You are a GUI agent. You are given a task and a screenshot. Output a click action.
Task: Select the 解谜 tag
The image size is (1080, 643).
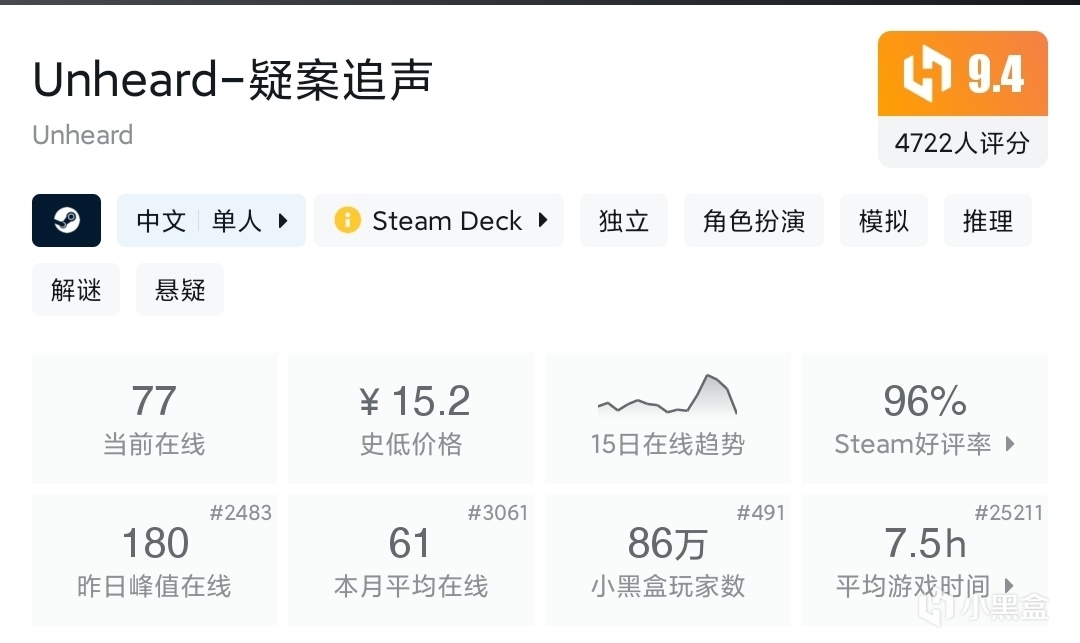point(76,290)
